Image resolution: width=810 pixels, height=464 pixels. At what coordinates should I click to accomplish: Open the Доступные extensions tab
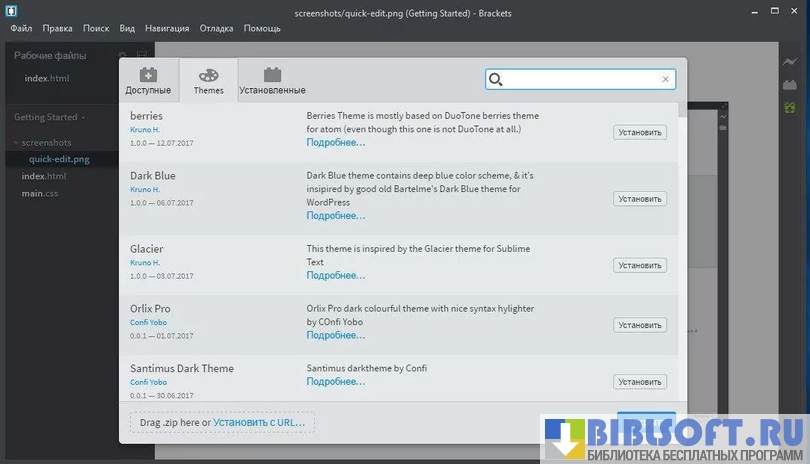[148, 81]
